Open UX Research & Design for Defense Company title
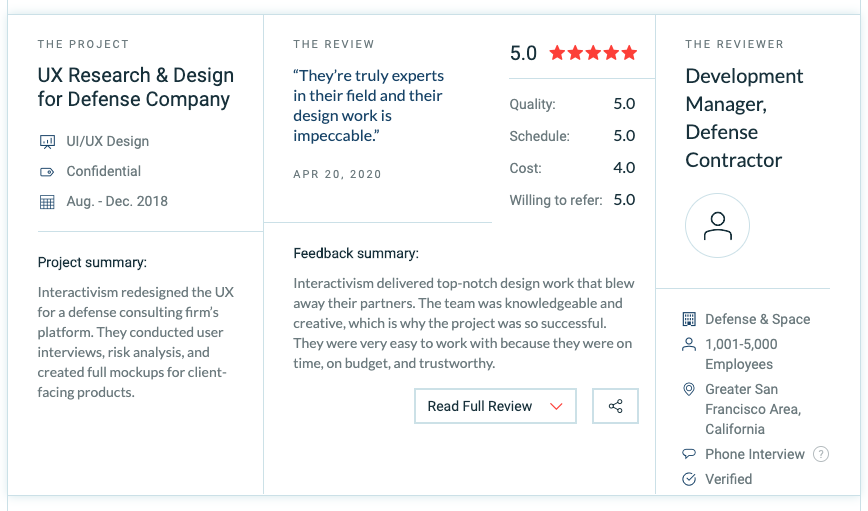Screen dimensions: 868x511 point(136,87)
